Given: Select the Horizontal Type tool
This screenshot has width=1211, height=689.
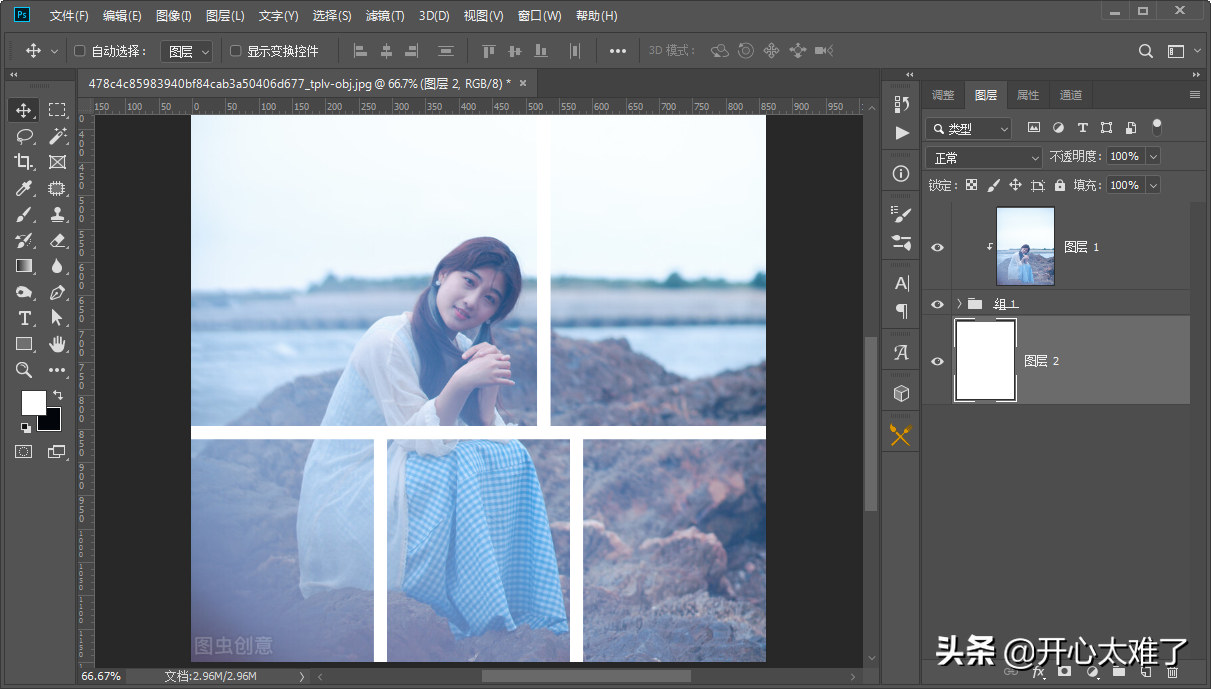Looking at the screenshot, I should coord(24,318).
